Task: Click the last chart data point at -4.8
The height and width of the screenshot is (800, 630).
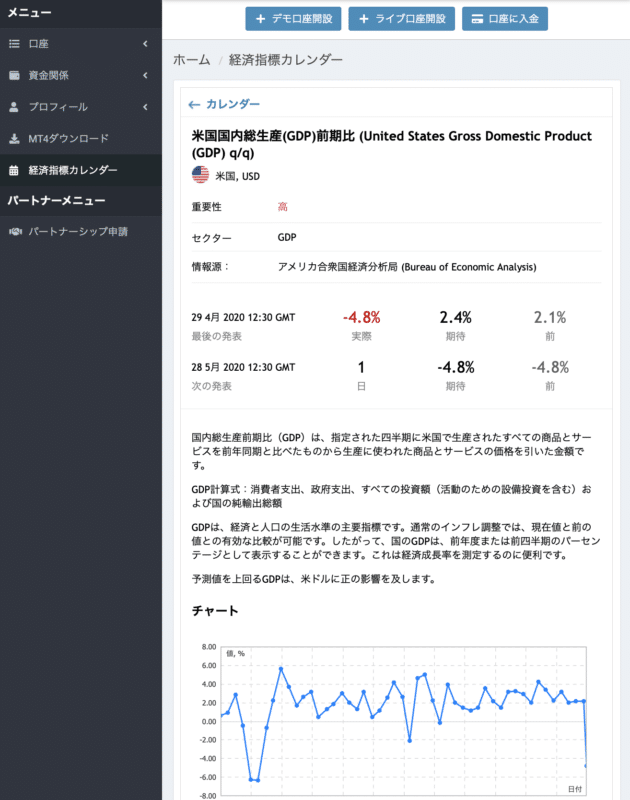Action: [585, 765]
